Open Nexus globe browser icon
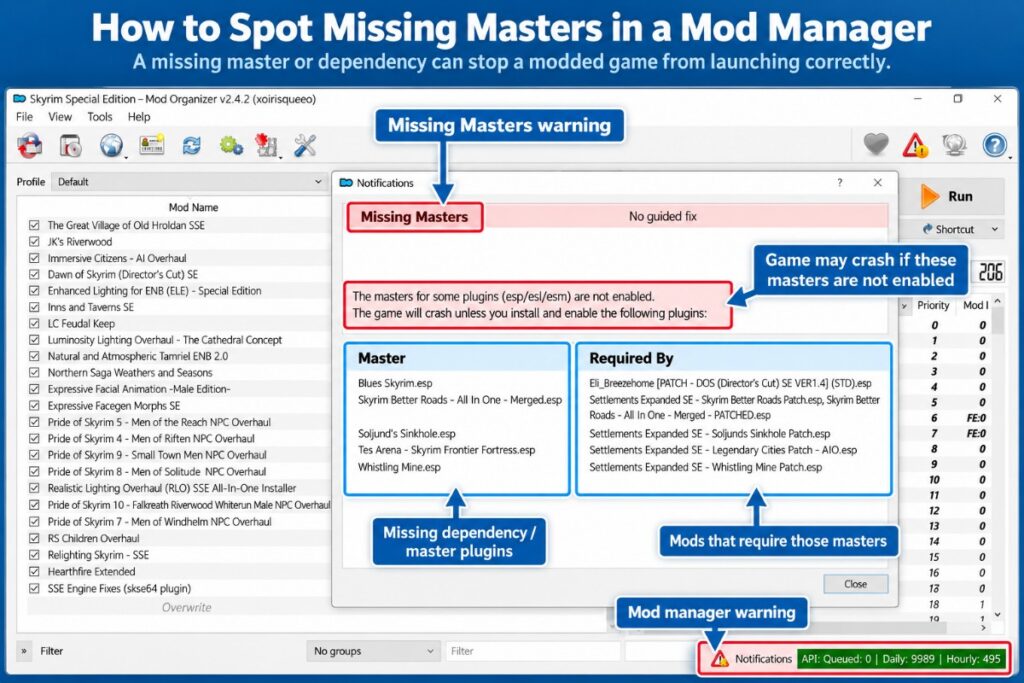Screen dimensions: 1024x683 [x=112, y=146]
